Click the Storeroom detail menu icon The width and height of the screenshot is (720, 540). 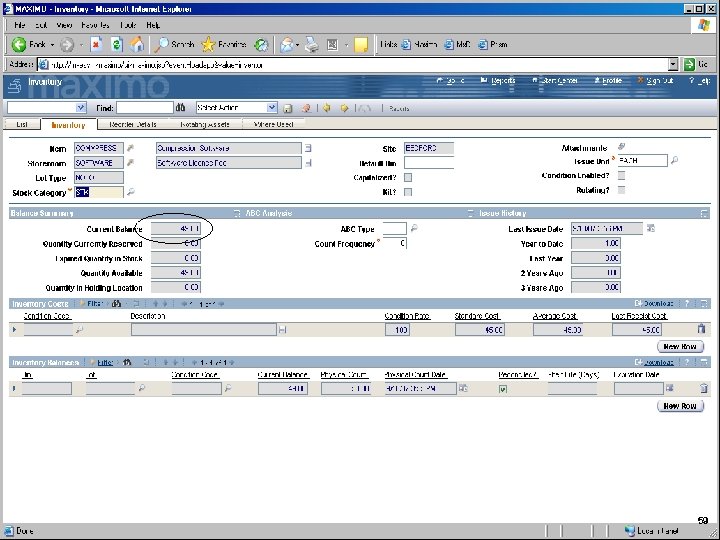[130, 163]
